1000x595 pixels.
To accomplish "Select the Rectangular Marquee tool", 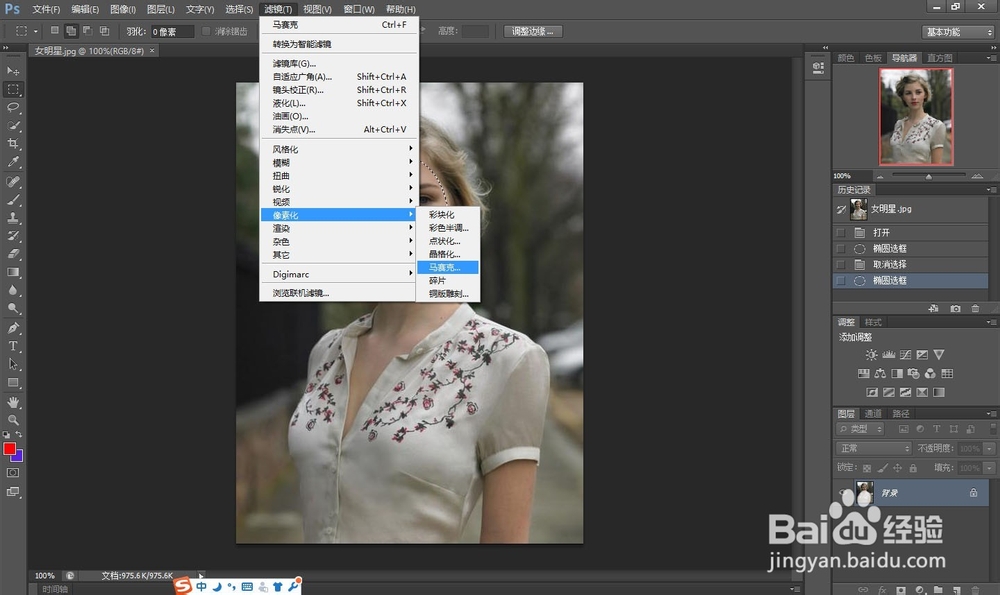I will click(13, 89).
